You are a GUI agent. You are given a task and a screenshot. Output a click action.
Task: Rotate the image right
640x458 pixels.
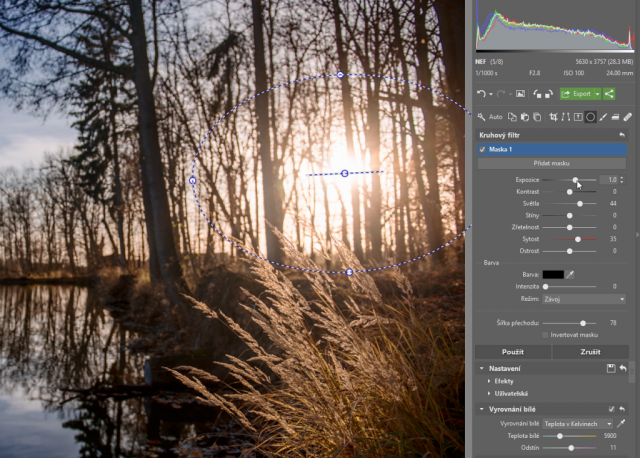coord(549,94)
